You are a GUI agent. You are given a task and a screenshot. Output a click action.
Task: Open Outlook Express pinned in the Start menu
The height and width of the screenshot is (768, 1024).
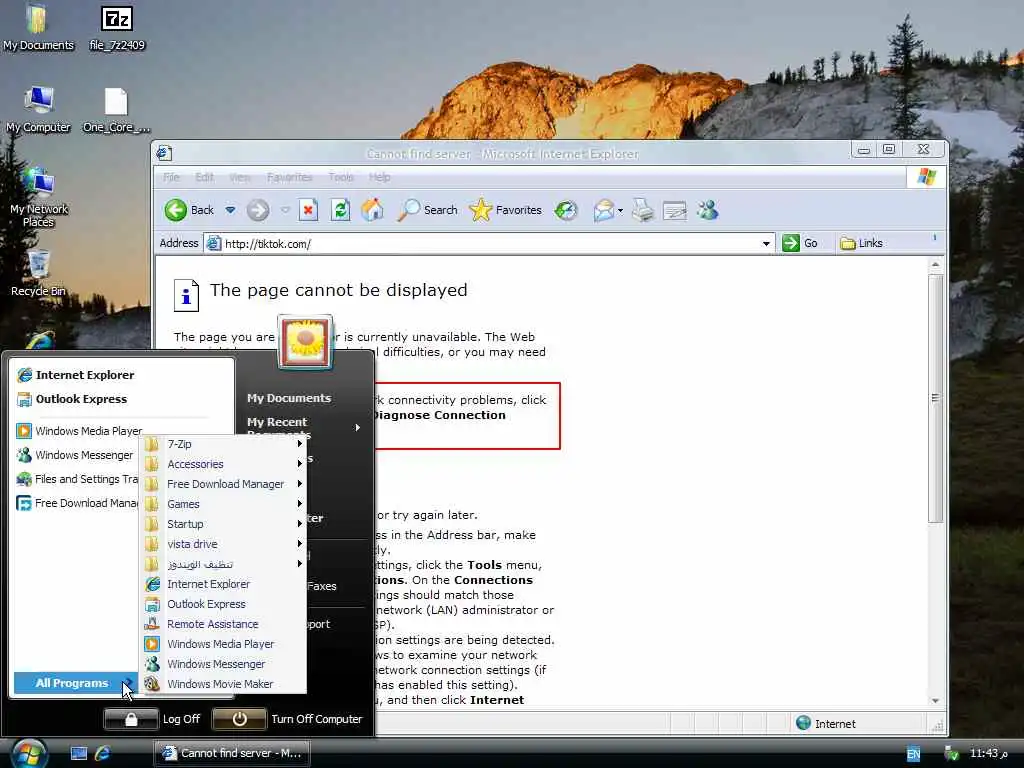click(123, 399)
